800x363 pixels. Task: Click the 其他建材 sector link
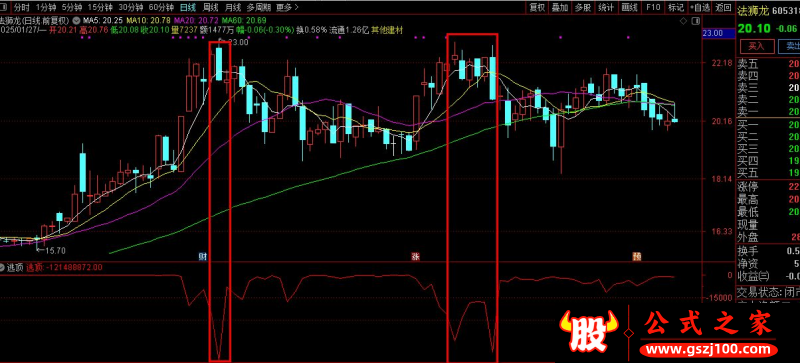(387, 31)
